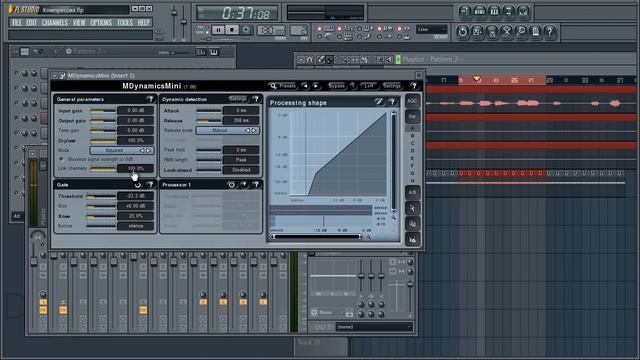
Task: Stop playback in transport panel
Action: coord(232,30)
